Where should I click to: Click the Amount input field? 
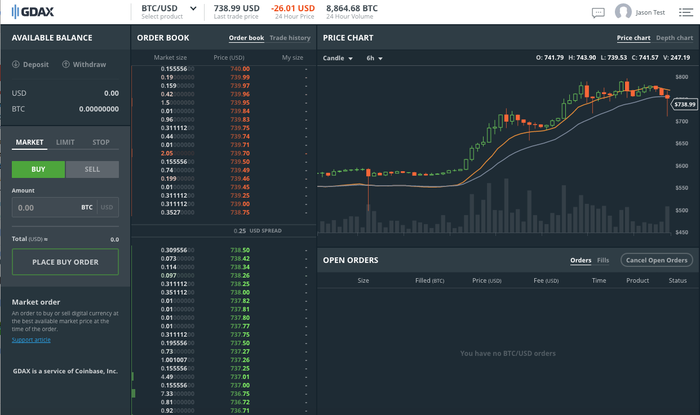pyautogui.click(x=45, y=208)
